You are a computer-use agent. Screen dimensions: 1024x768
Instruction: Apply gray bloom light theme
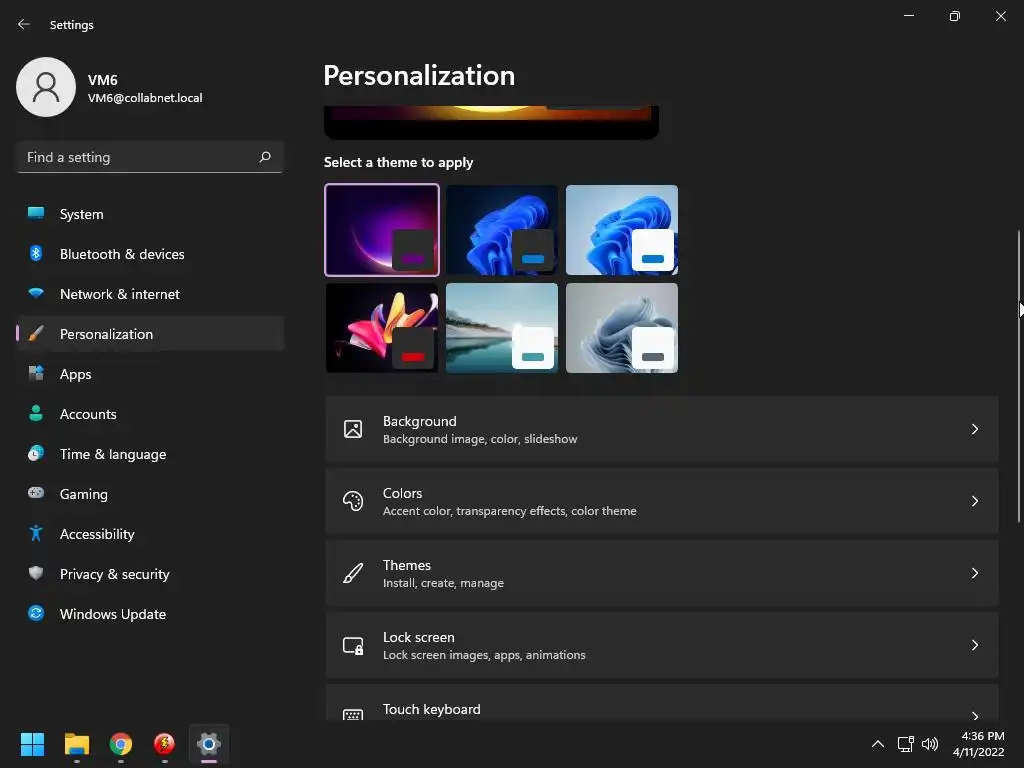622,328
